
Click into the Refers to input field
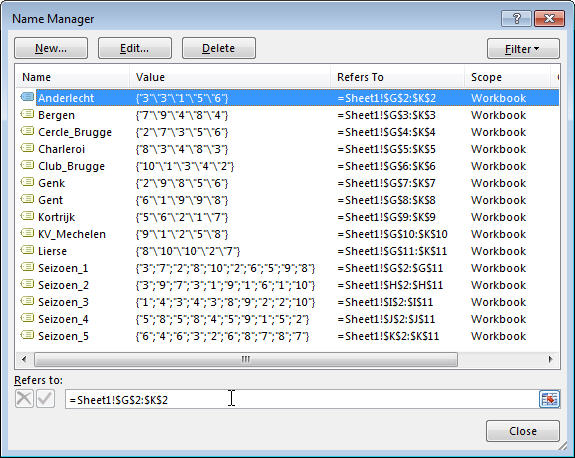(301, 399)
